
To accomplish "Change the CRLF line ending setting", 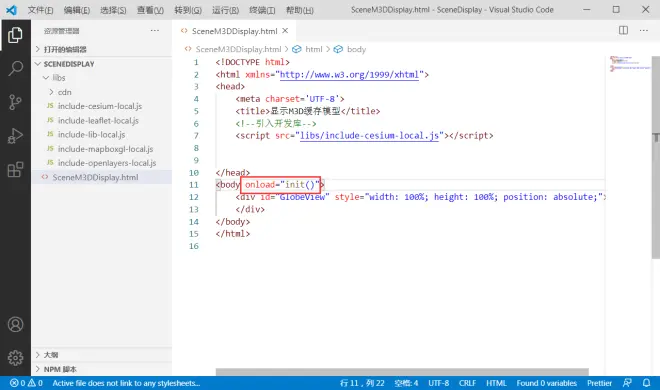I will point(467,383).
